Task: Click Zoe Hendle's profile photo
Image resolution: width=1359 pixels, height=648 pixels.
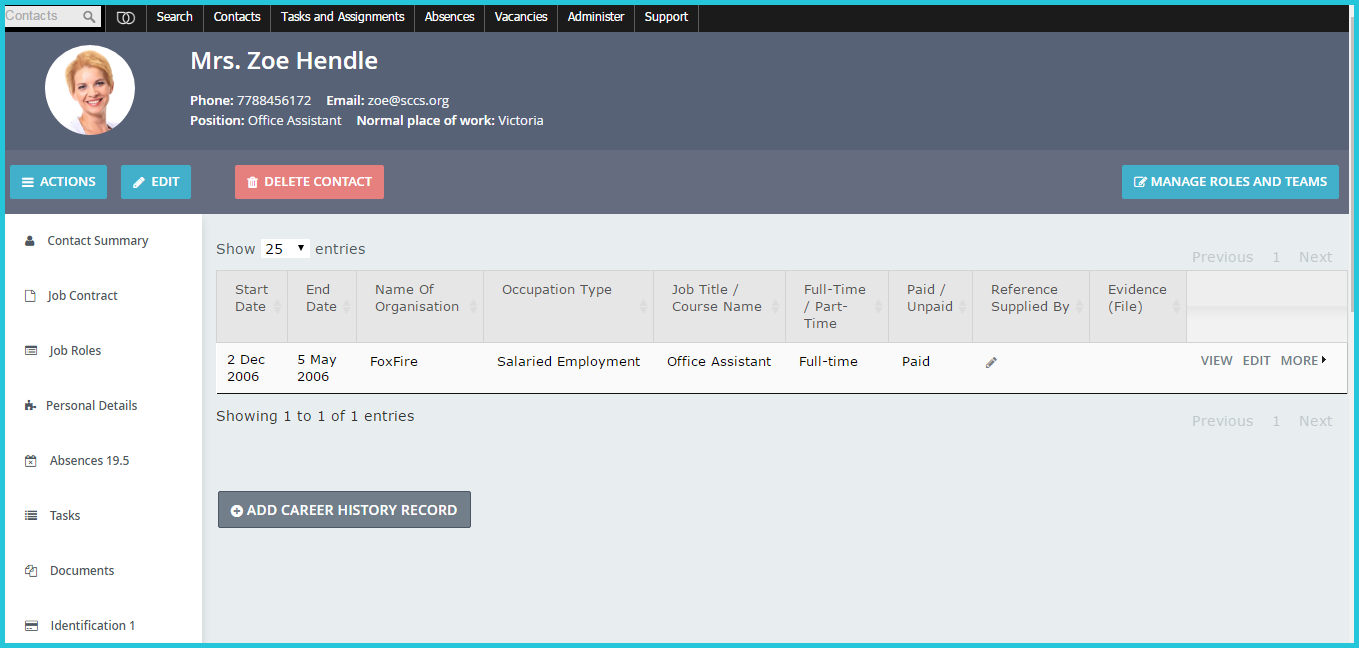Action: [90, 90]
